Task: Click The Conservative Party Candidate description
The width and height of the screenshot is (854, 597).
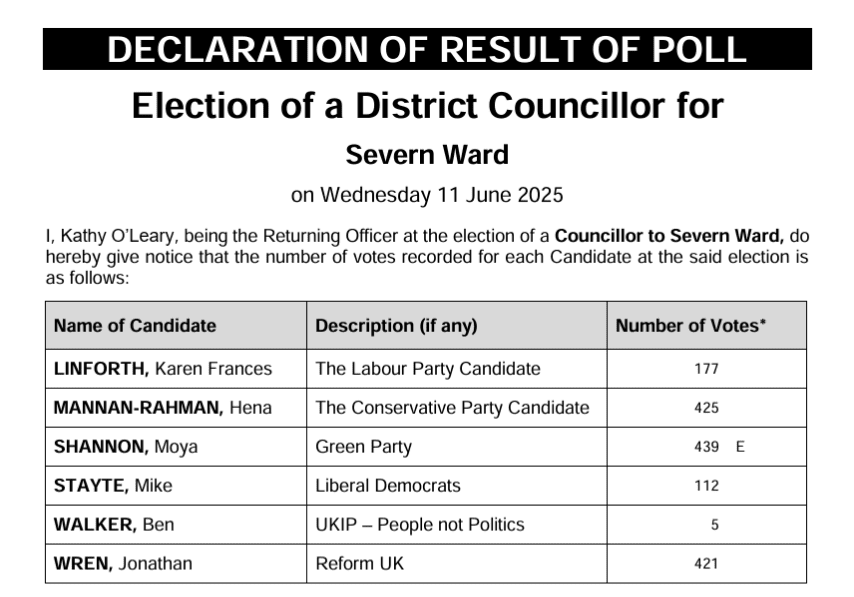Action: pyautogui.click(x=452, y=408)
